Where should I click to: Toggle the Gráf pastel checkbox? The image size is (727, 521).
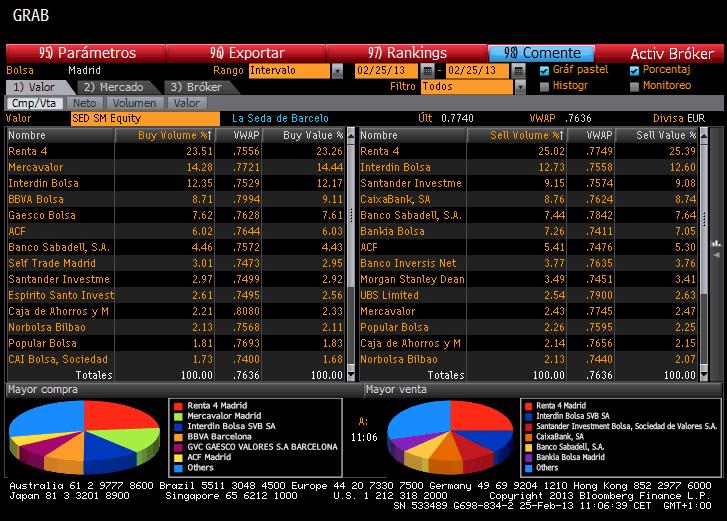tap(544, 70)
